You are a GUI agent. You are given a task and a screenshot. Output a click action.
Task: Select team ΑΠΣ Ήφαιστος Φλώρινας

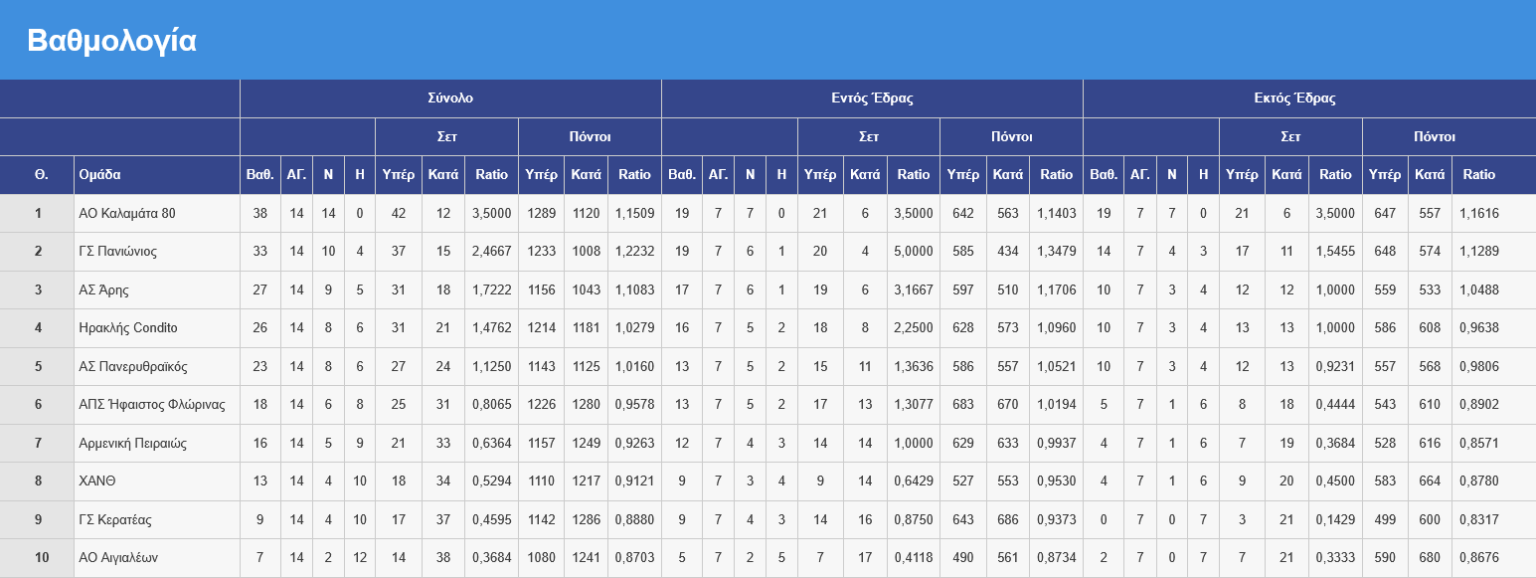(152, 405)
